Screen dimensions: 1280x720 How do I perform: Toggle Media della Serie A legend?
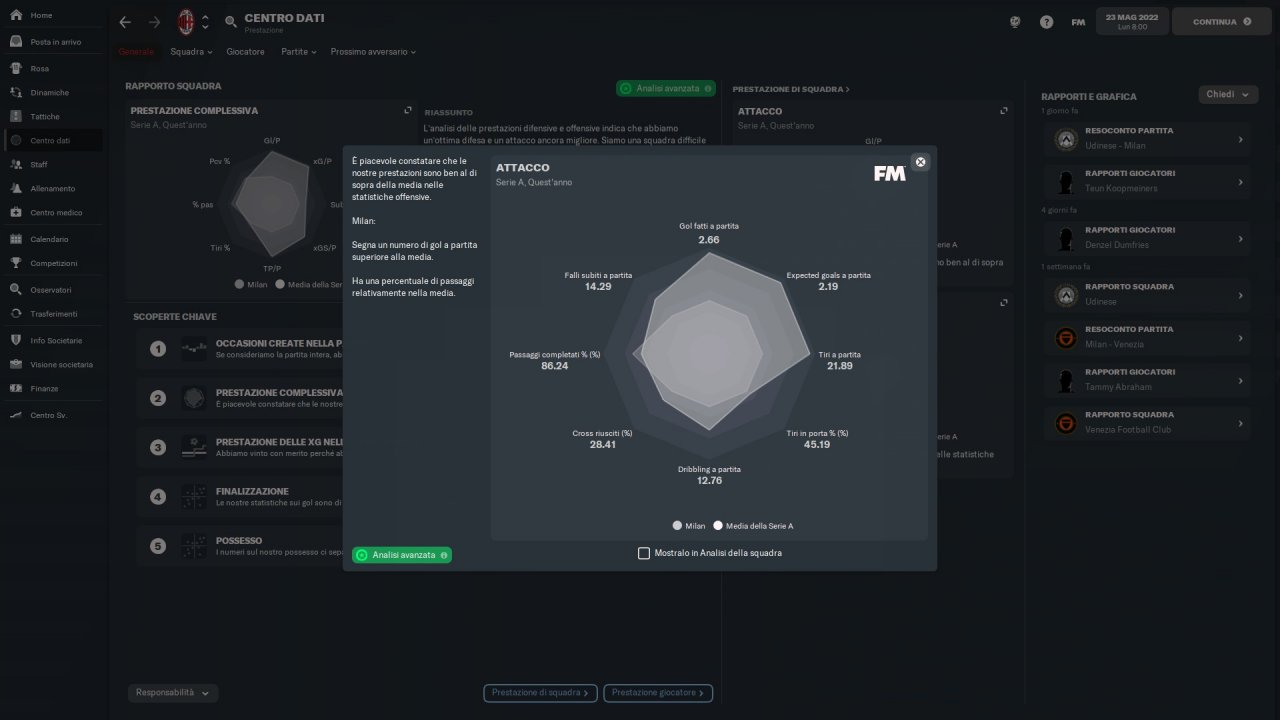coord(753,525)
